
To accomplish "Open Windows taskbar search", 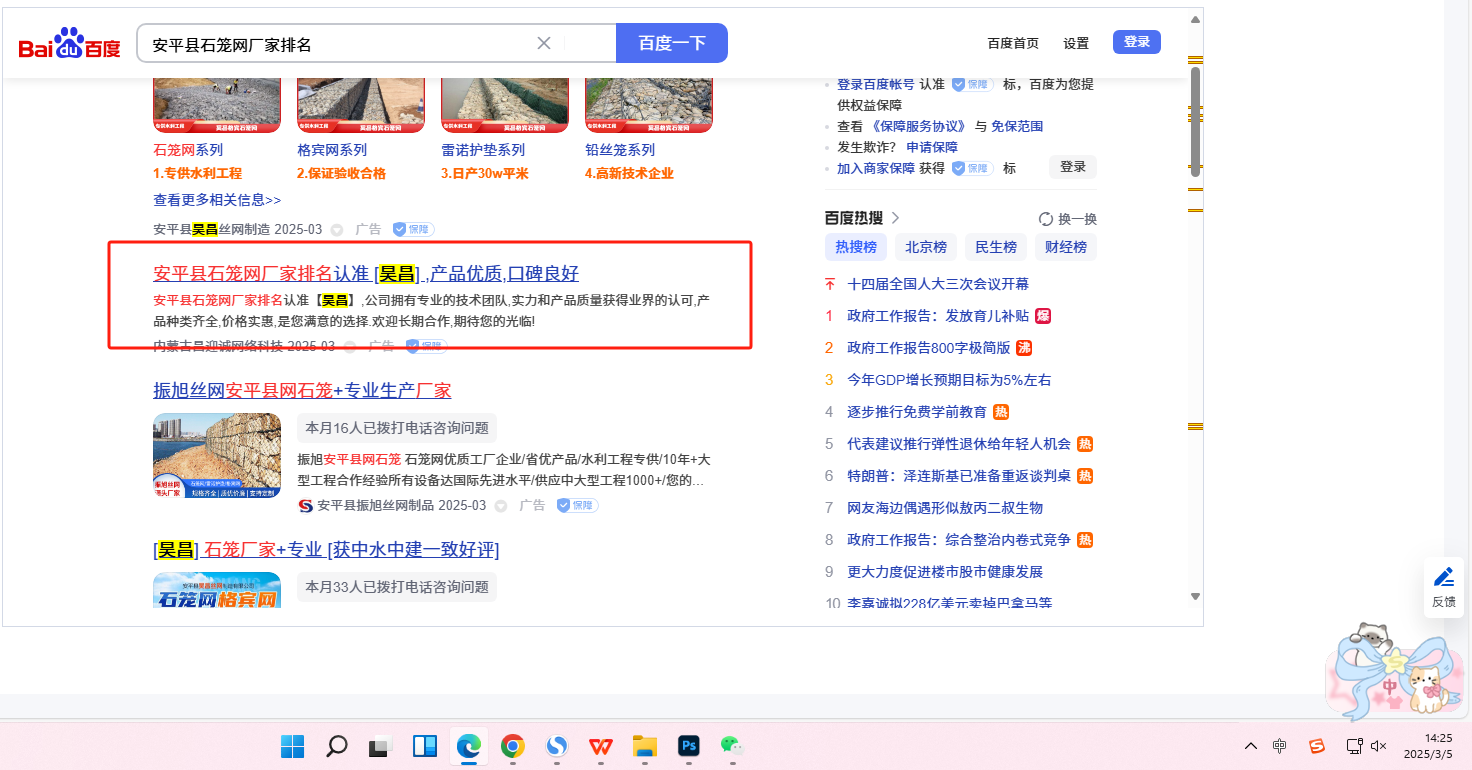I will 337,746.
